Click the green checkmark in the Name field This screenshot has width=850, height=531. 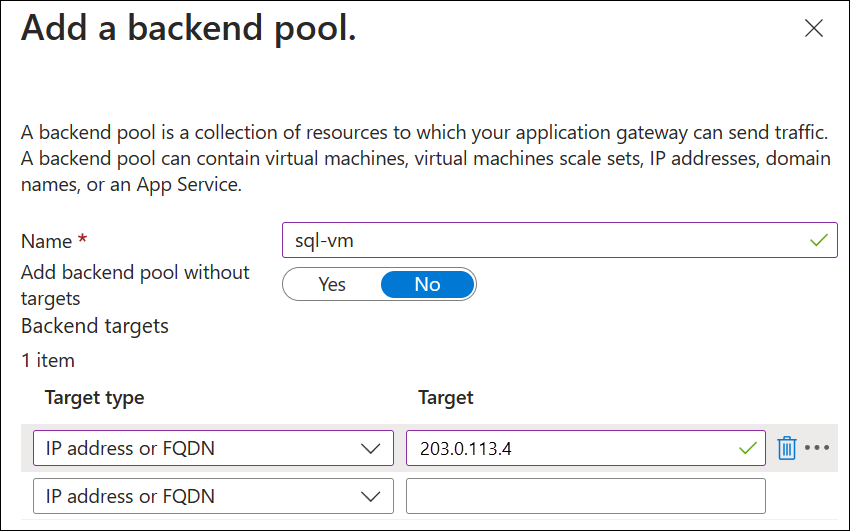(x=819, y=240)
